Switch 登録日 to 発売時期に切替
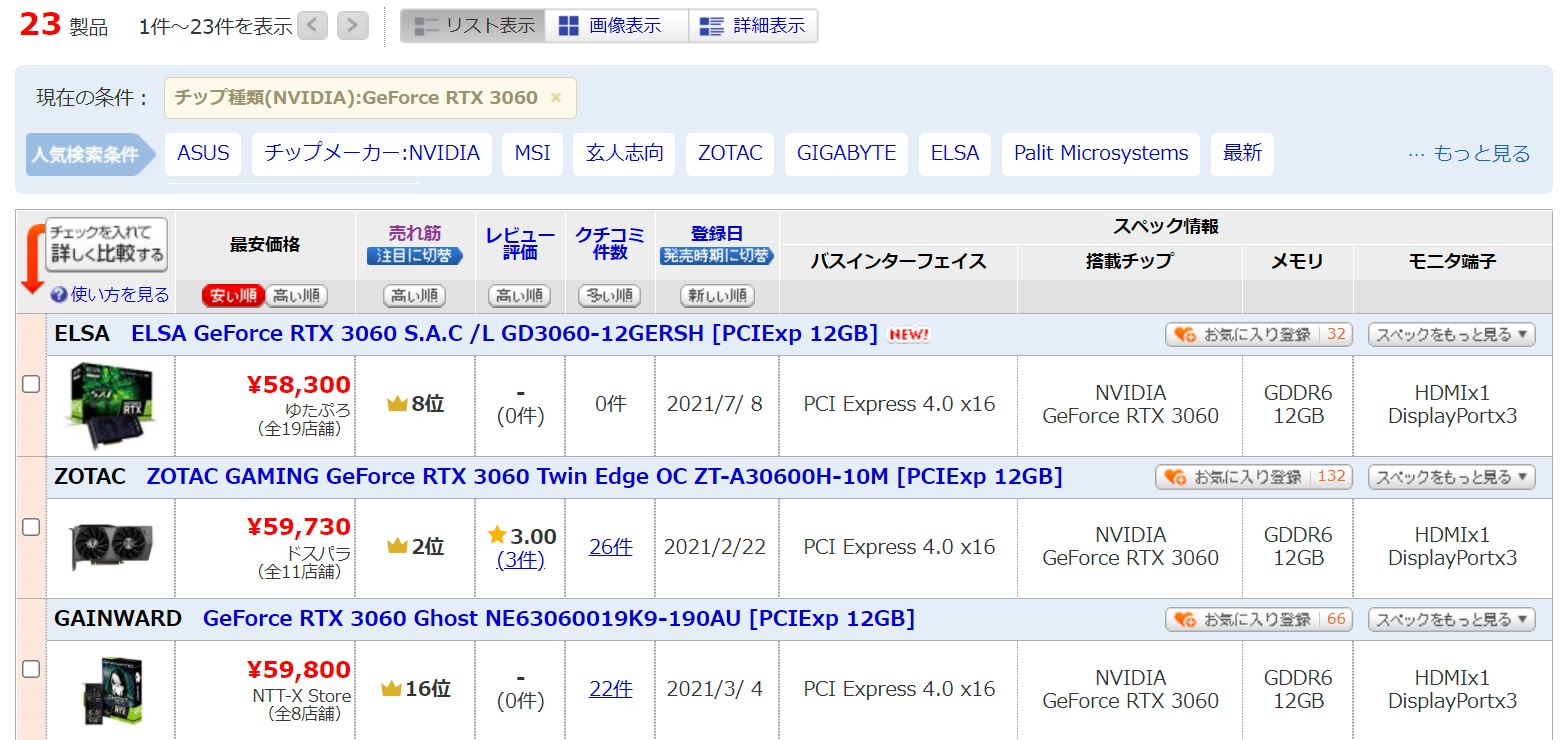 (x=717, y=256)
